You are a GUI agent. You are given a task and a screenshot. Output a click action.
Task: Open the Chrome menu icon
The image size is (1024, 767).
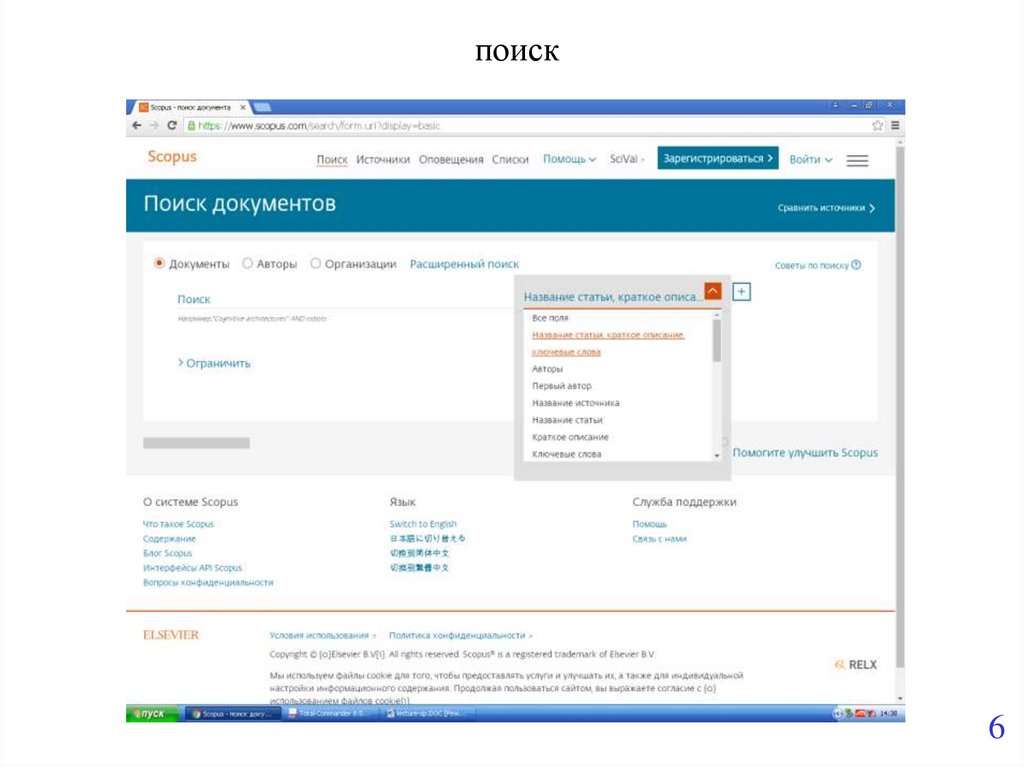pyautogui.click(x=895, y=126)
